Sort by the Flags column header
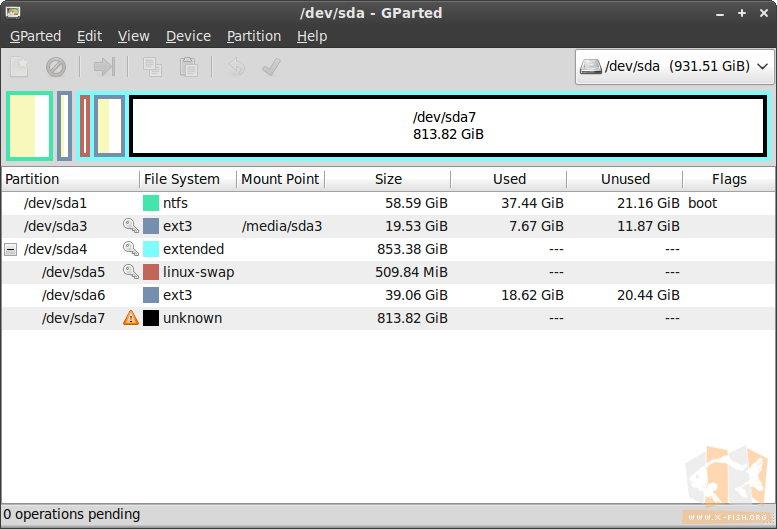This screenshot has height=529, width=777. point(729,179)
